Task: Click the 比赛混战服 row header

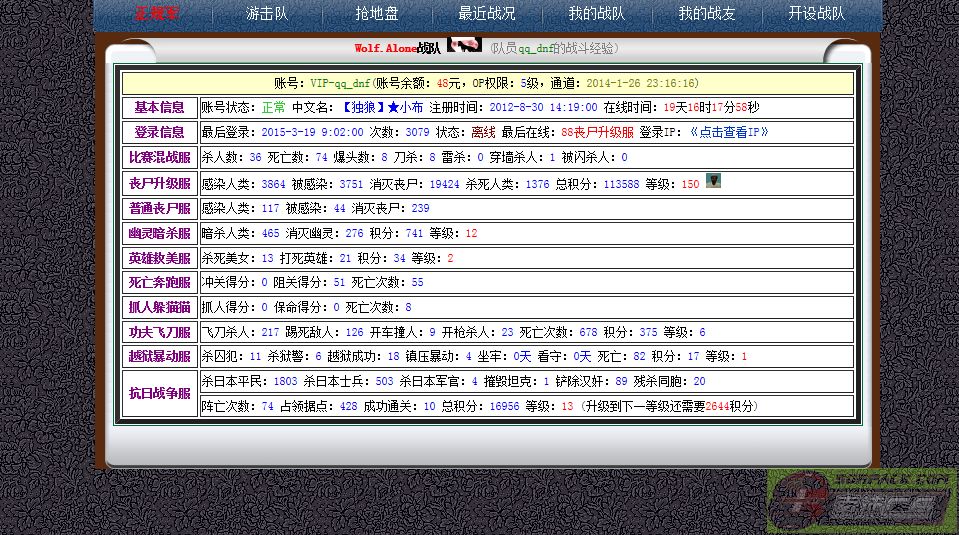Action: [160, 157]
